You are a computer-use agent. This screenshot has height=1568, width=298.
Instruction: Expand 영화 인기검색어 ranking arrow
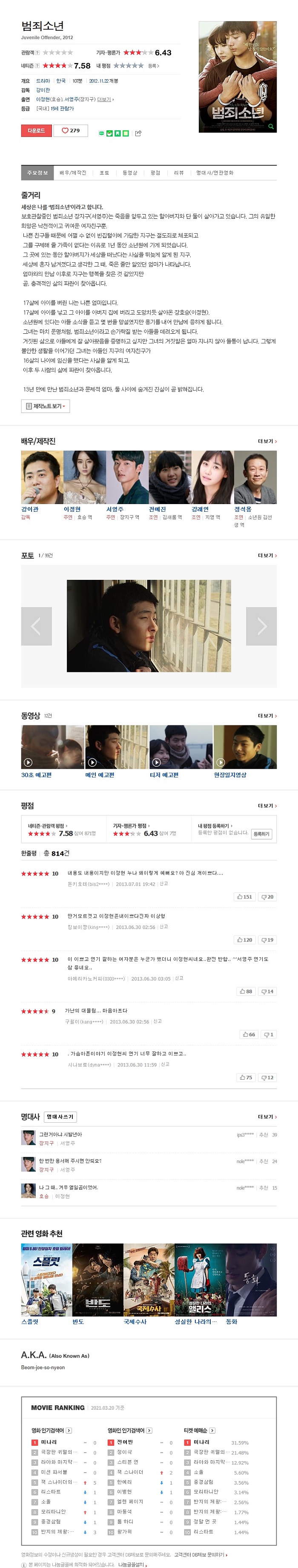tap(69, 1430)
